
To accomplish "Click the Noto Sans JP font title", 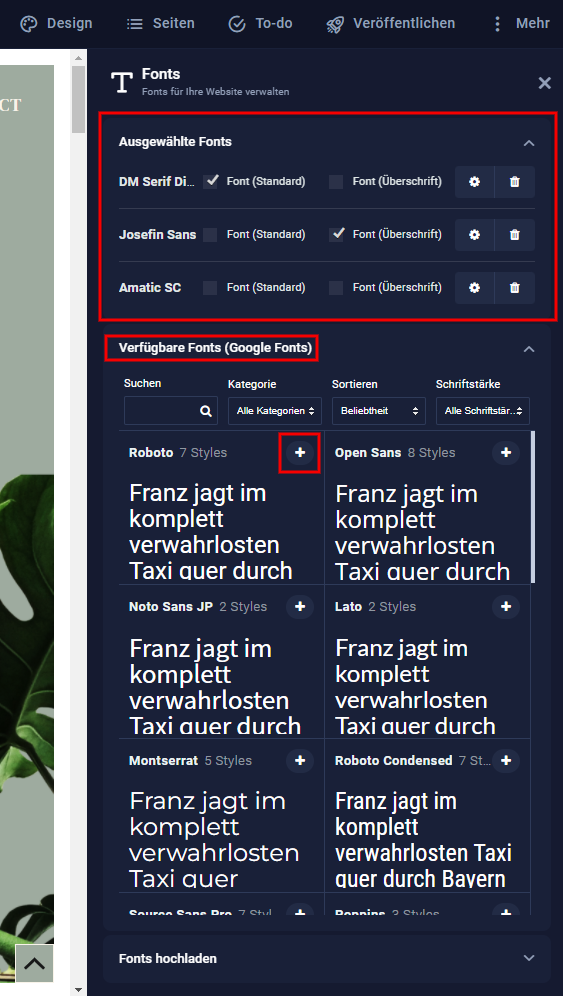I will pos(171,607).
